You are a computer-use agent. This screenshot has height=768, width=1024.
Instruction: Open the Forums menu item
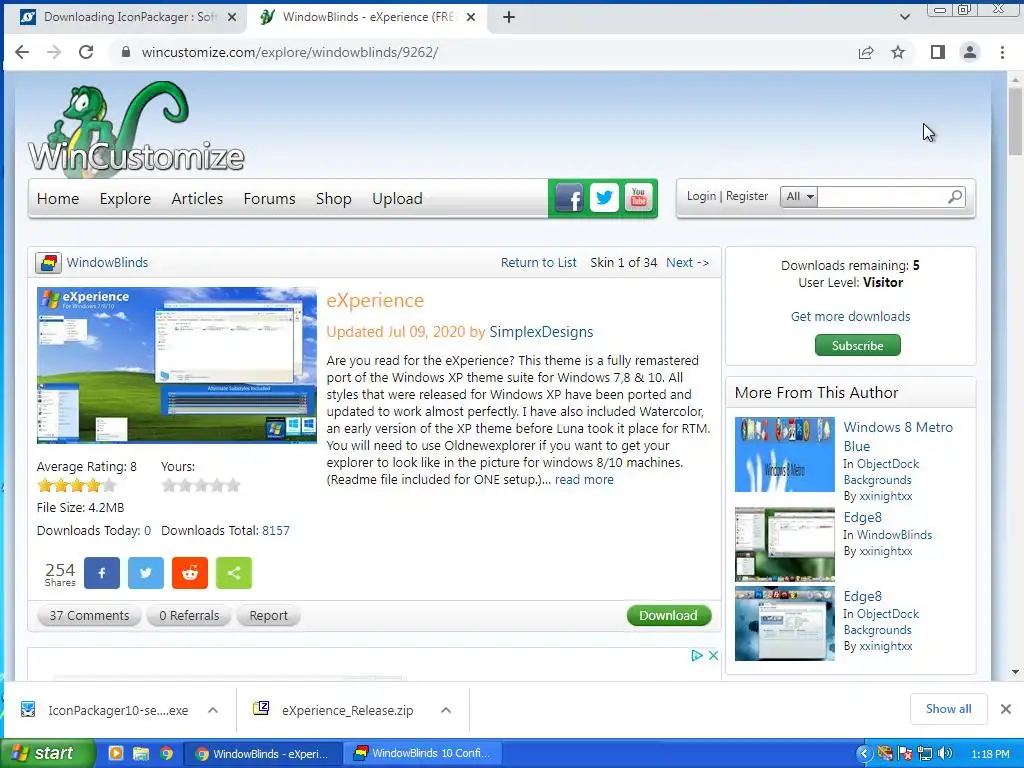click(x=270, y=199)
